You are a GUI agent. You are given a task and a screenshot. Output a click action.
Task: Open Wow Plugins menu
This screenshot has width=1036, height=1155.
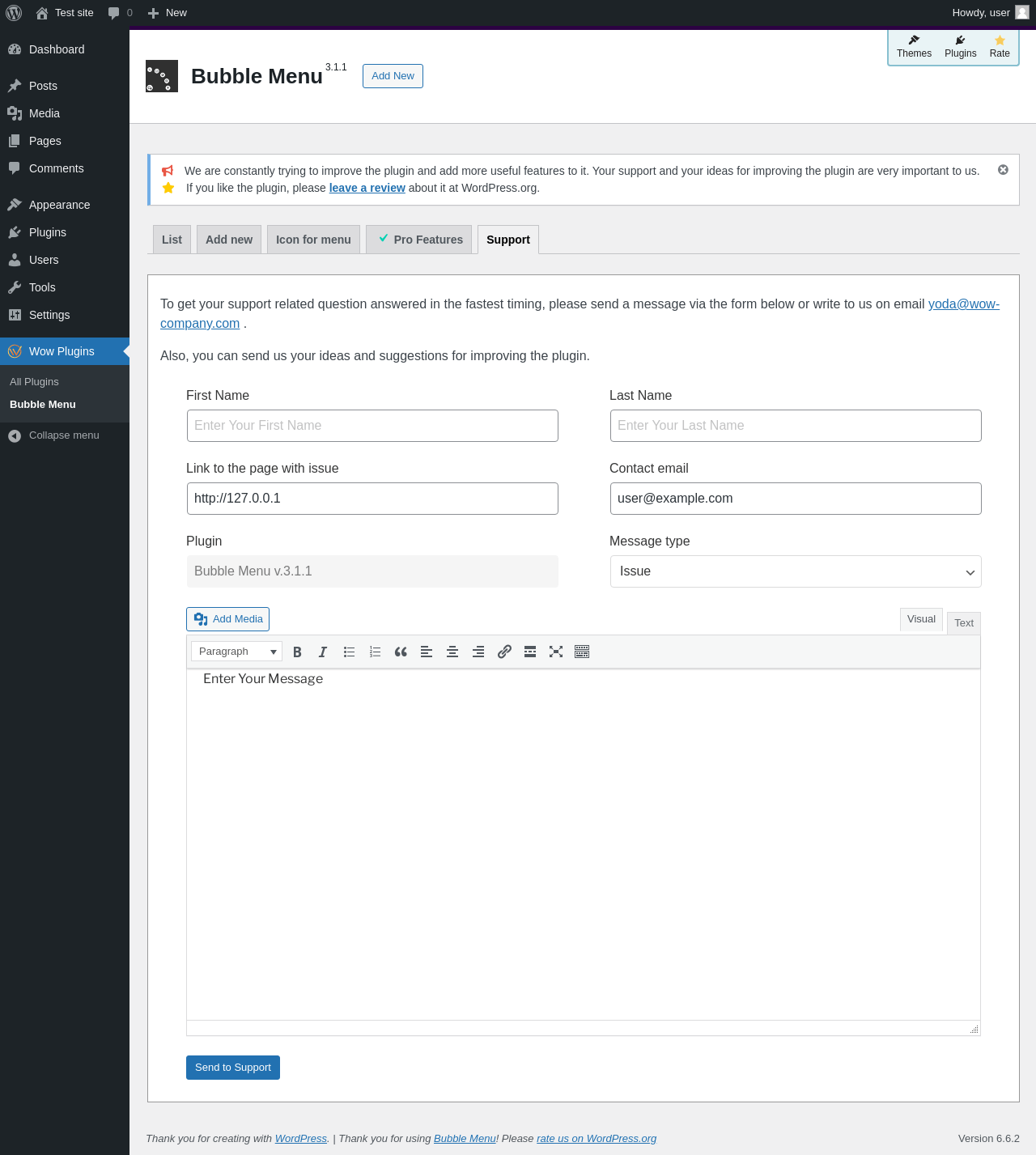tap(65, 351)
